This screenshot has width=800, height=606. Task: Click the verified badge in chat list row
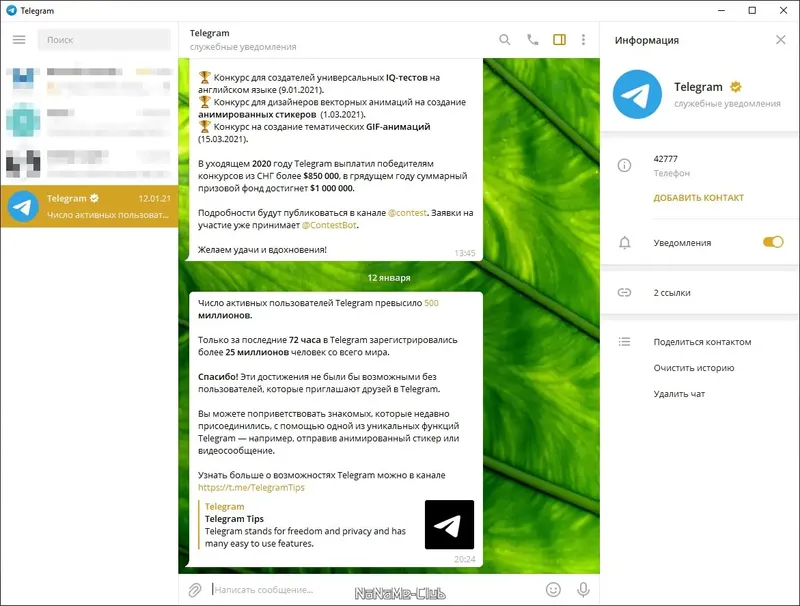(x=94, y=198)
